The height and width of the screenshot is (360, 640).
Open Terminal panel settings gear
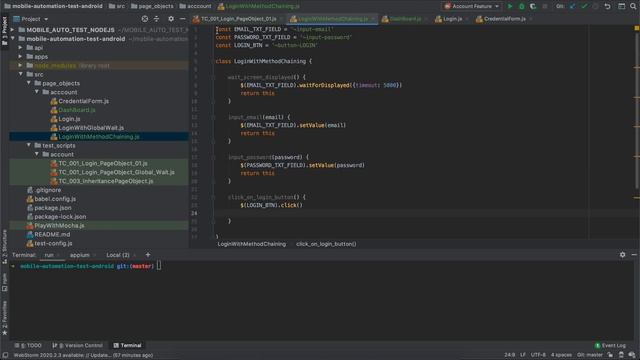pos(622,255)
